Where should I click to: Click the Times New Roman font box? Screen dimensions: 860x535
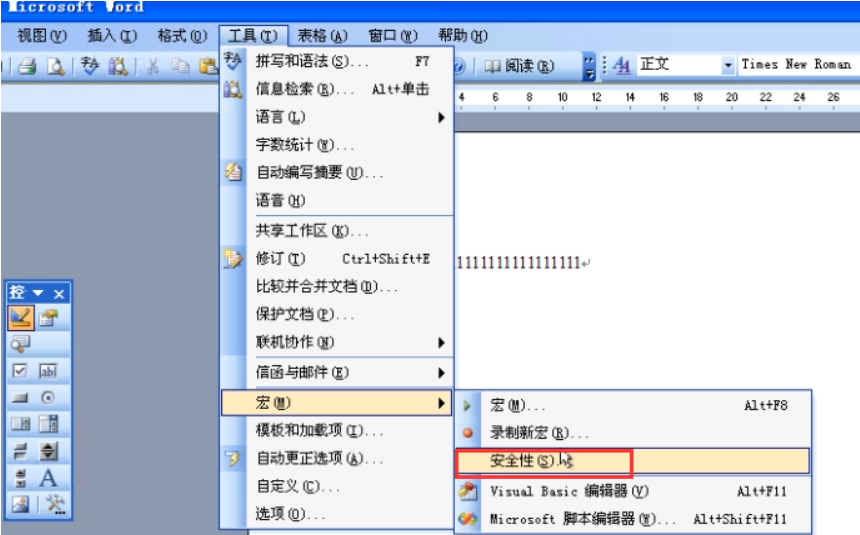coord(799,65)
